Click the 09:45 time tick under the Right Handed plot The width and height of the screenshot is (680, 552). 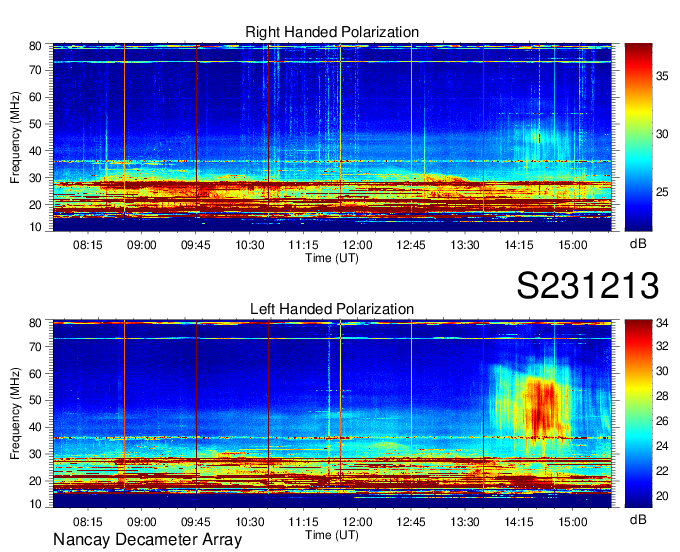coord(196,245)
